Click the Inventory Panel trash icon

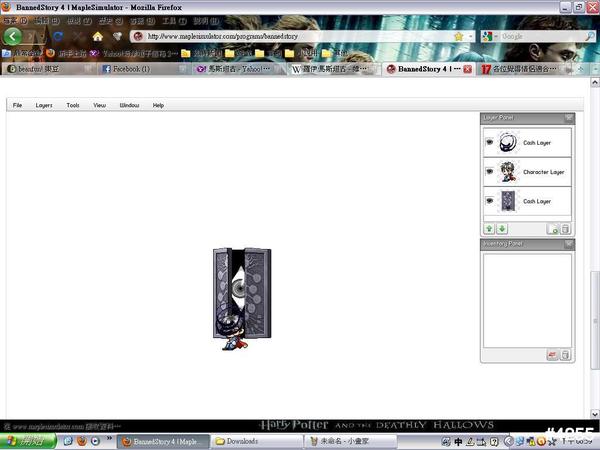pyautogui.click(x=565, y=355)
